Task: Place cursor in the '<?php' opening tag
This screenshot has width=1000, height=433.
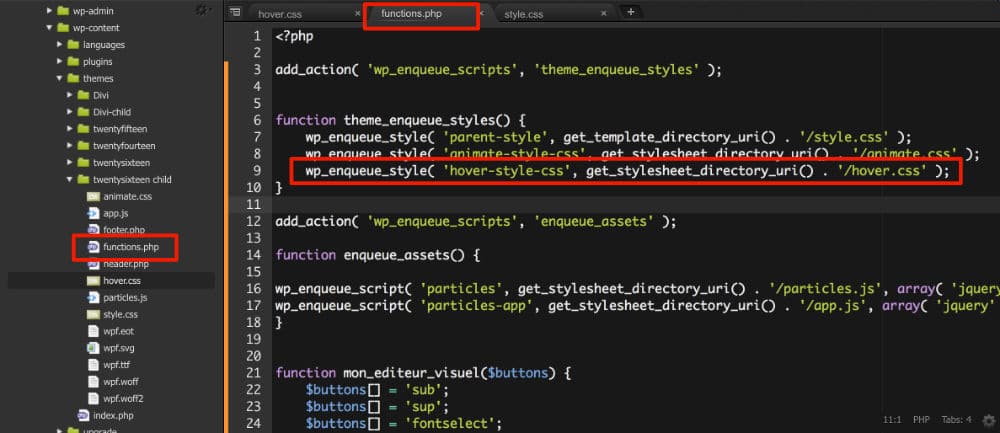Action: click(x=295, y=36)
